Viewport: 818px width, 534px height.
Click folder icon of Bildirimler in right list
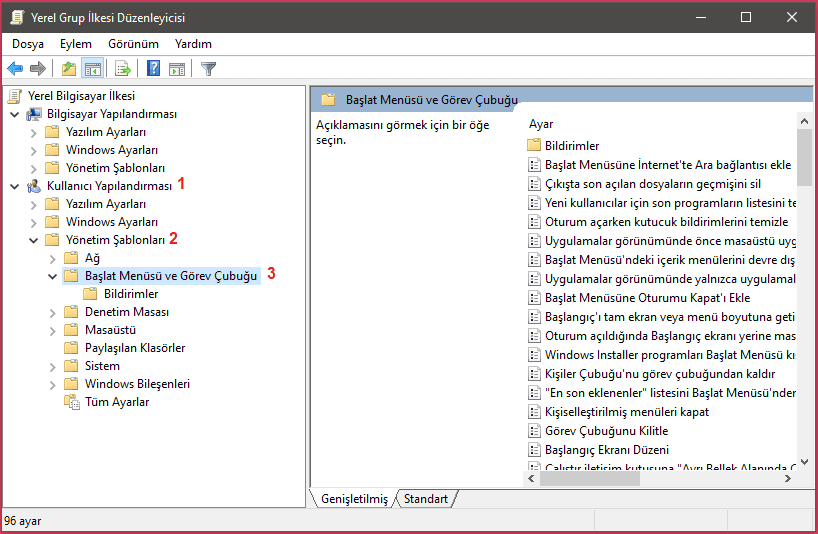click(534, 145)
